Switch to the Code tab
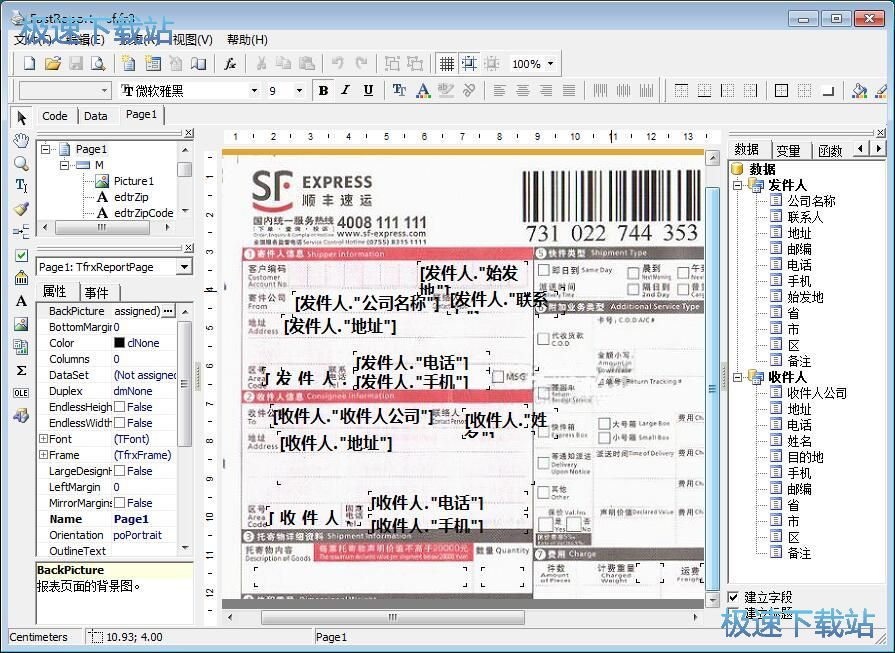Image resolution: width=895 pixels, height=653 pixels. pyautogui.click(x=55, y=116)
